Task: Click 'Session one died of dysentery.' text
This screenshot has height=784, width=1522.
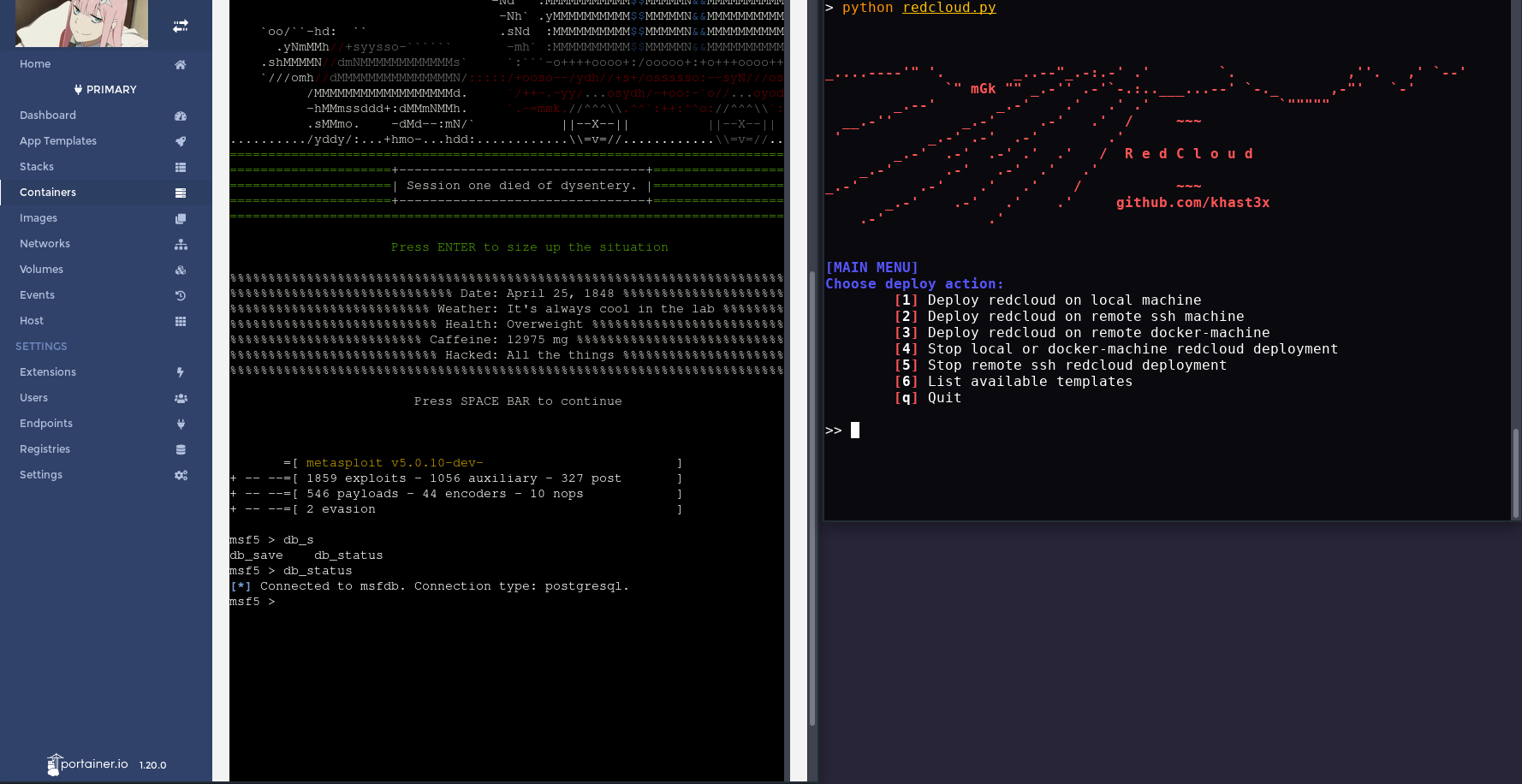Action: point(521,186)
